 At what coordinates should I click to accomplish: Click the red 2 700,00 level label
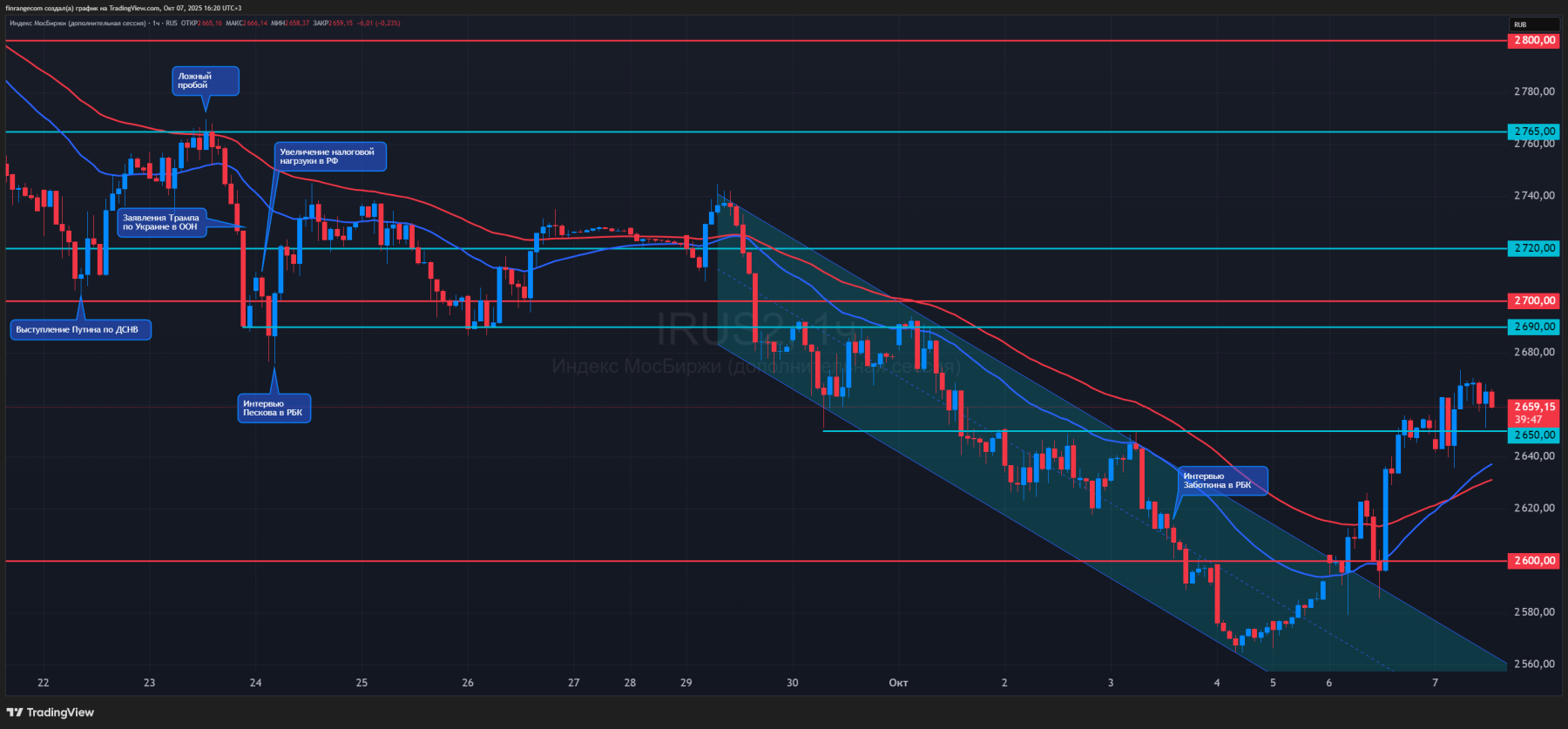(1534, 300)
